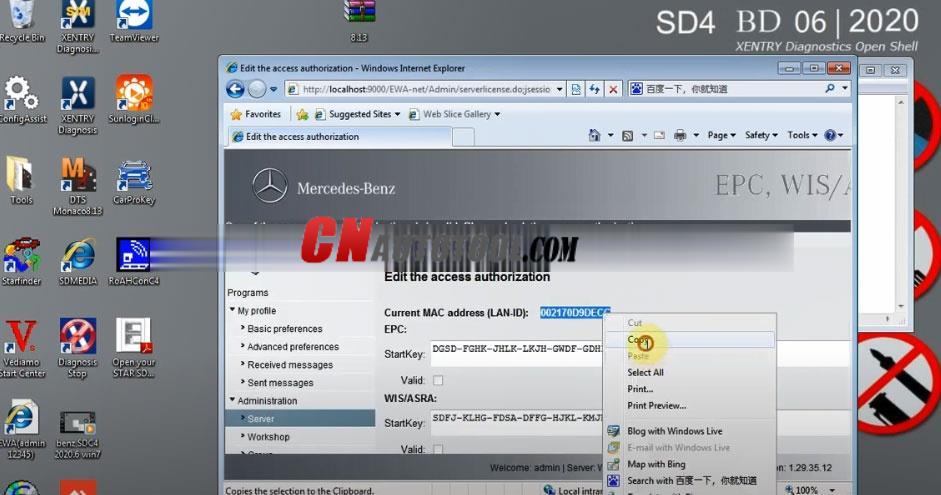The image size is (941, 495).
Task: Choose Blog with Windows Live
Action: [x=690, y=431]
